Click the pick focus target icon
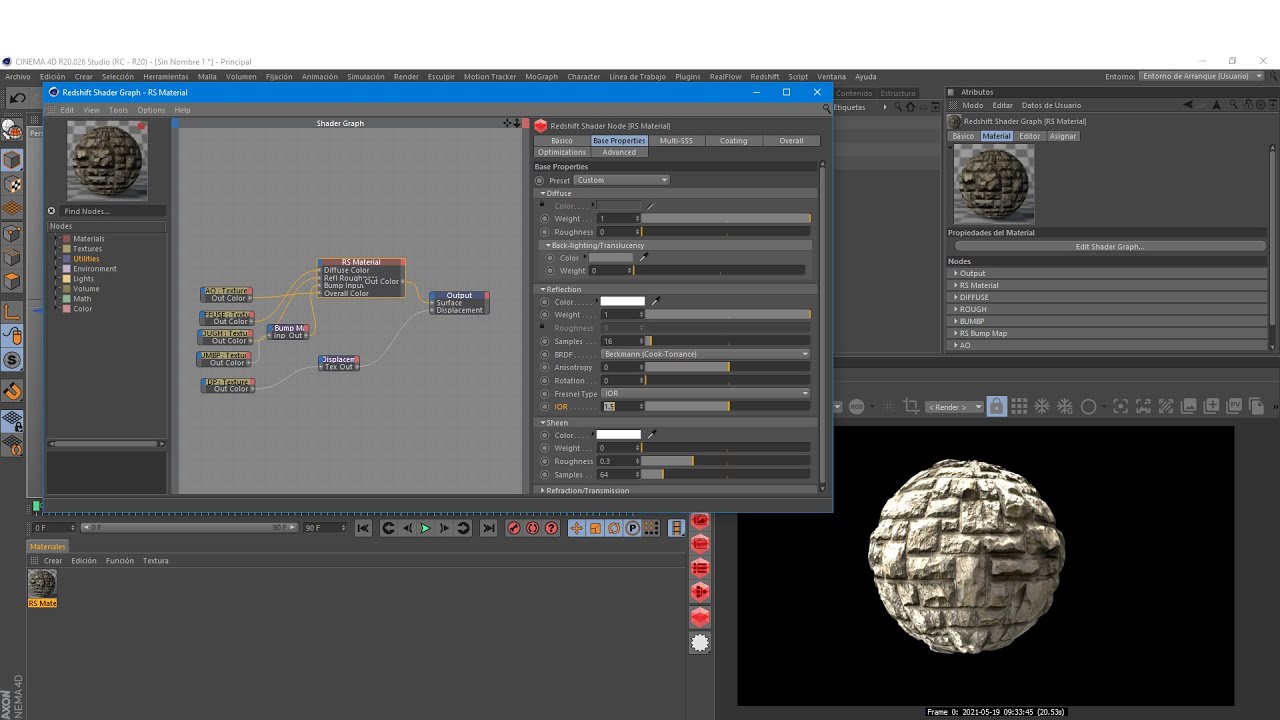The height and width of the screenshot is (720, 1280). coord(1121,406)
